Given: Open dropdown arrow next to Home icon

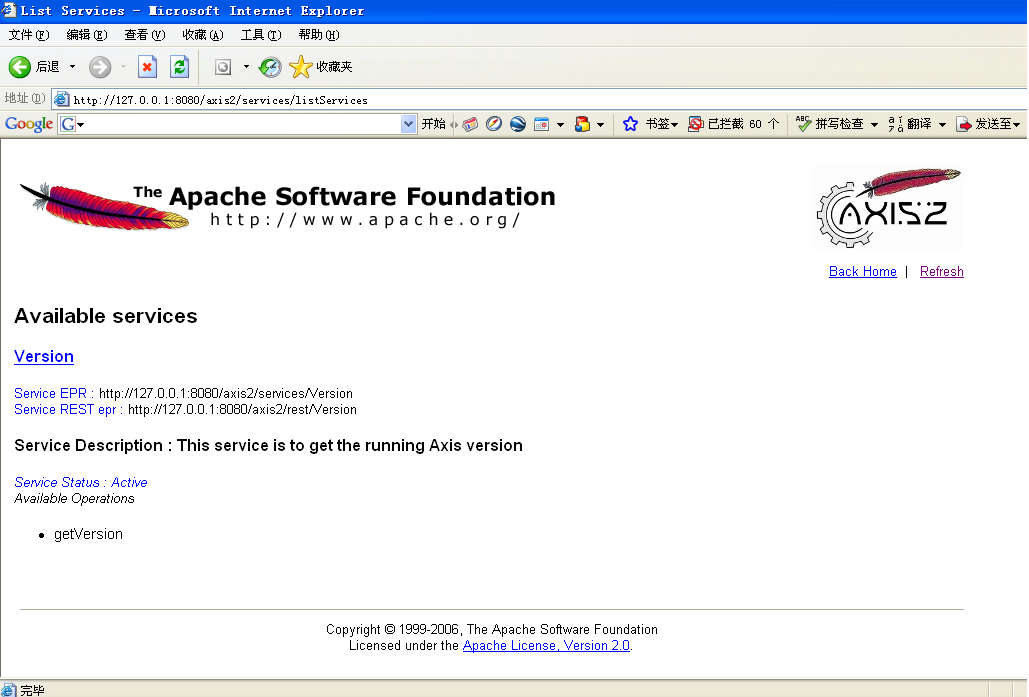Looking at the screenshot, I should coord(246,66).
